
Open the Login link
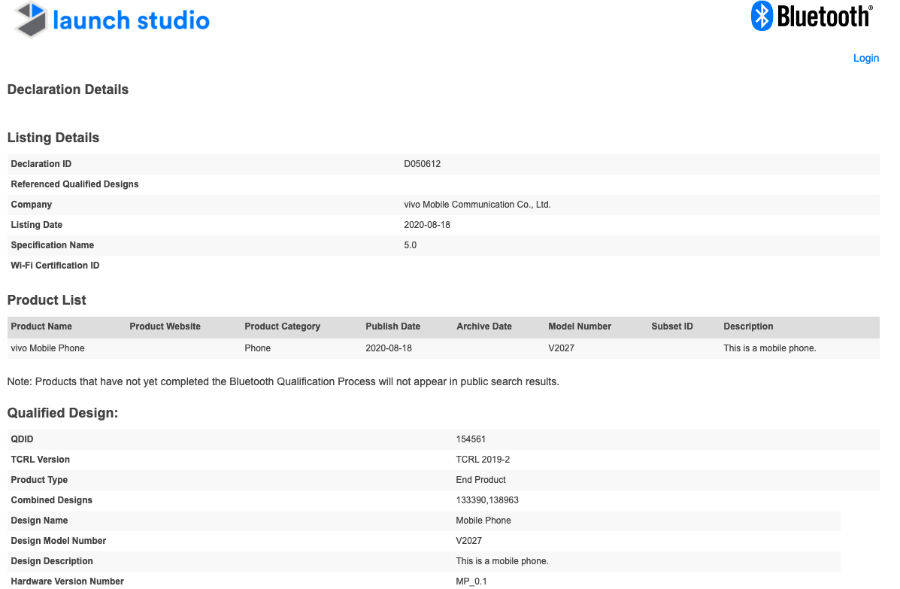coord(865,58)
